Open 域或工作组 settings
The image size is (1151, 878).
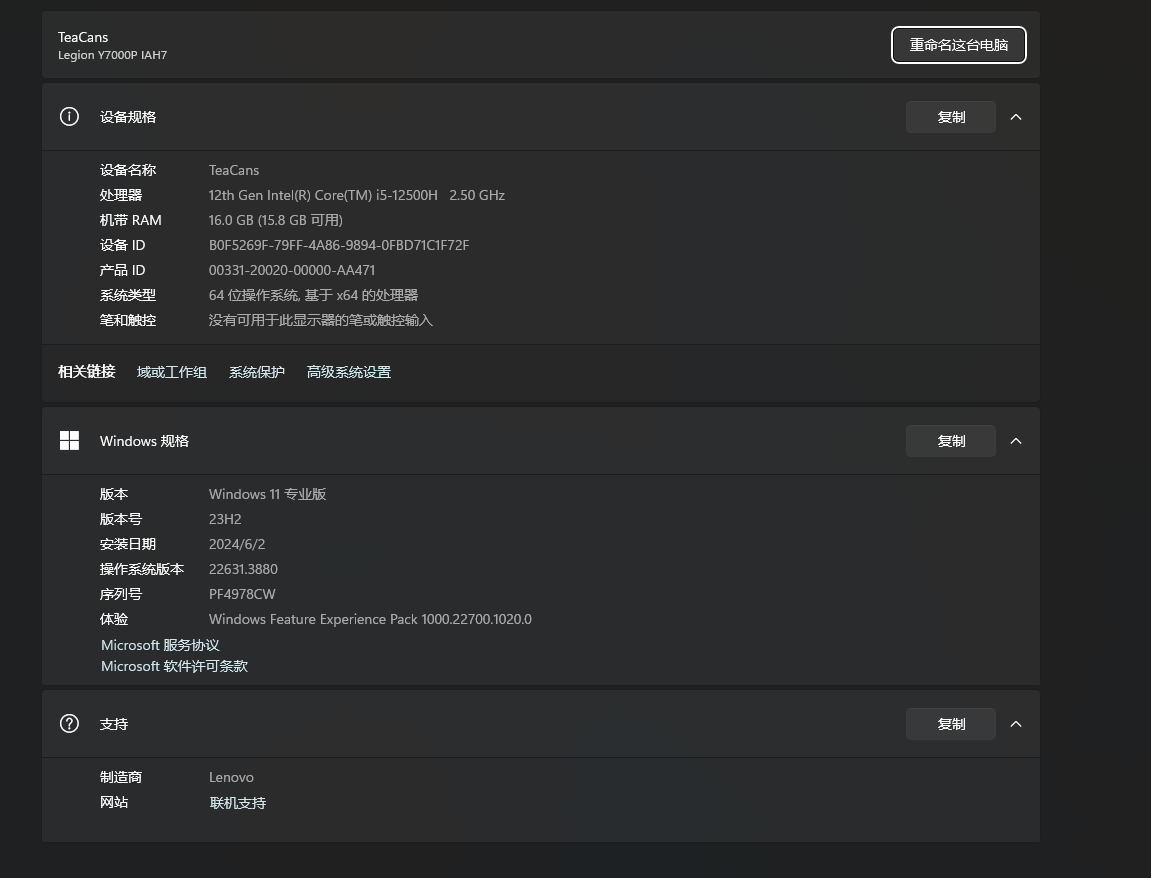pyautogui.click(x=171, y=371)
